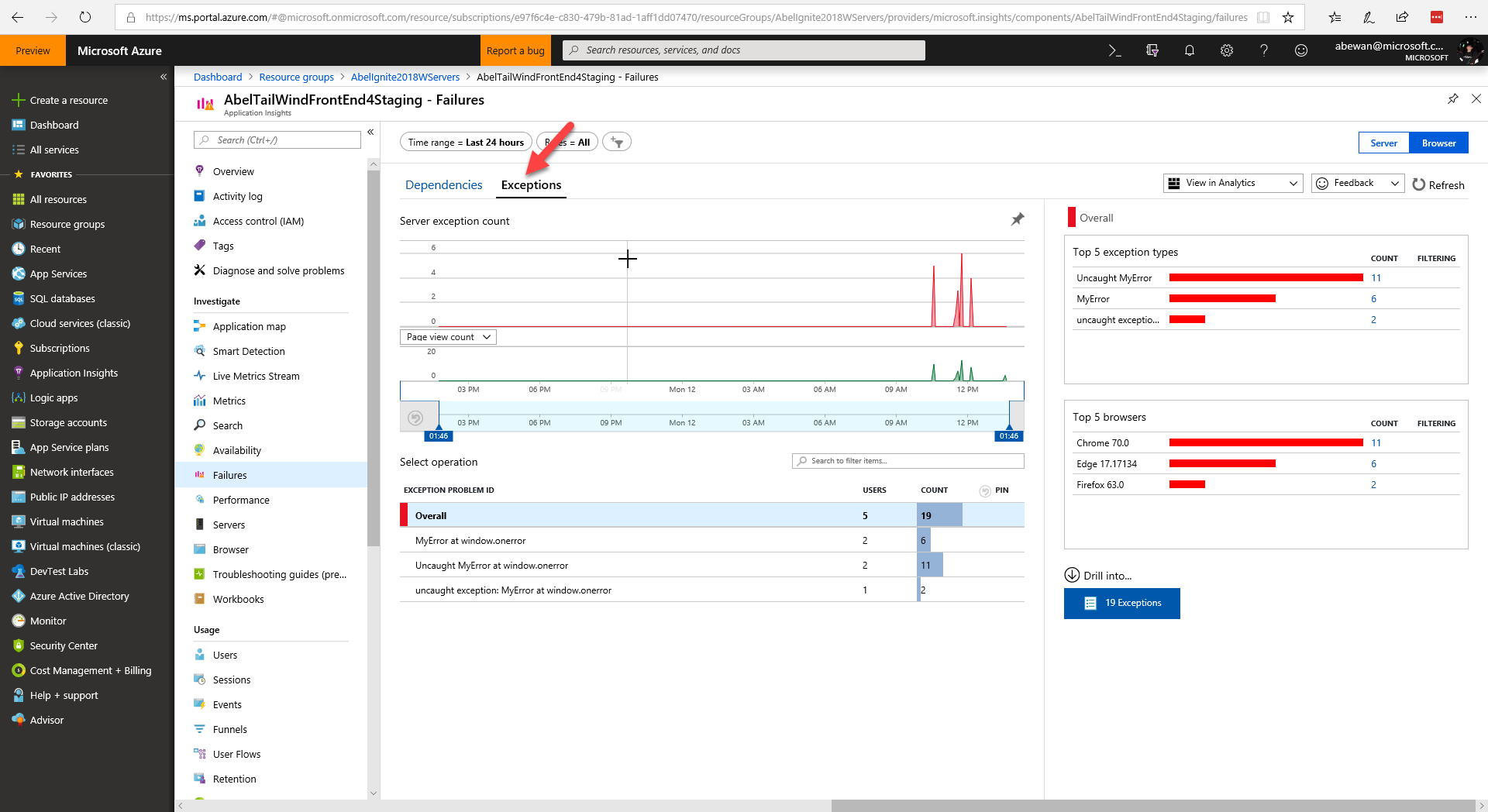Open Overview menu item
The width and height of the screenshot is (1488, 812).
coord(233,171)
